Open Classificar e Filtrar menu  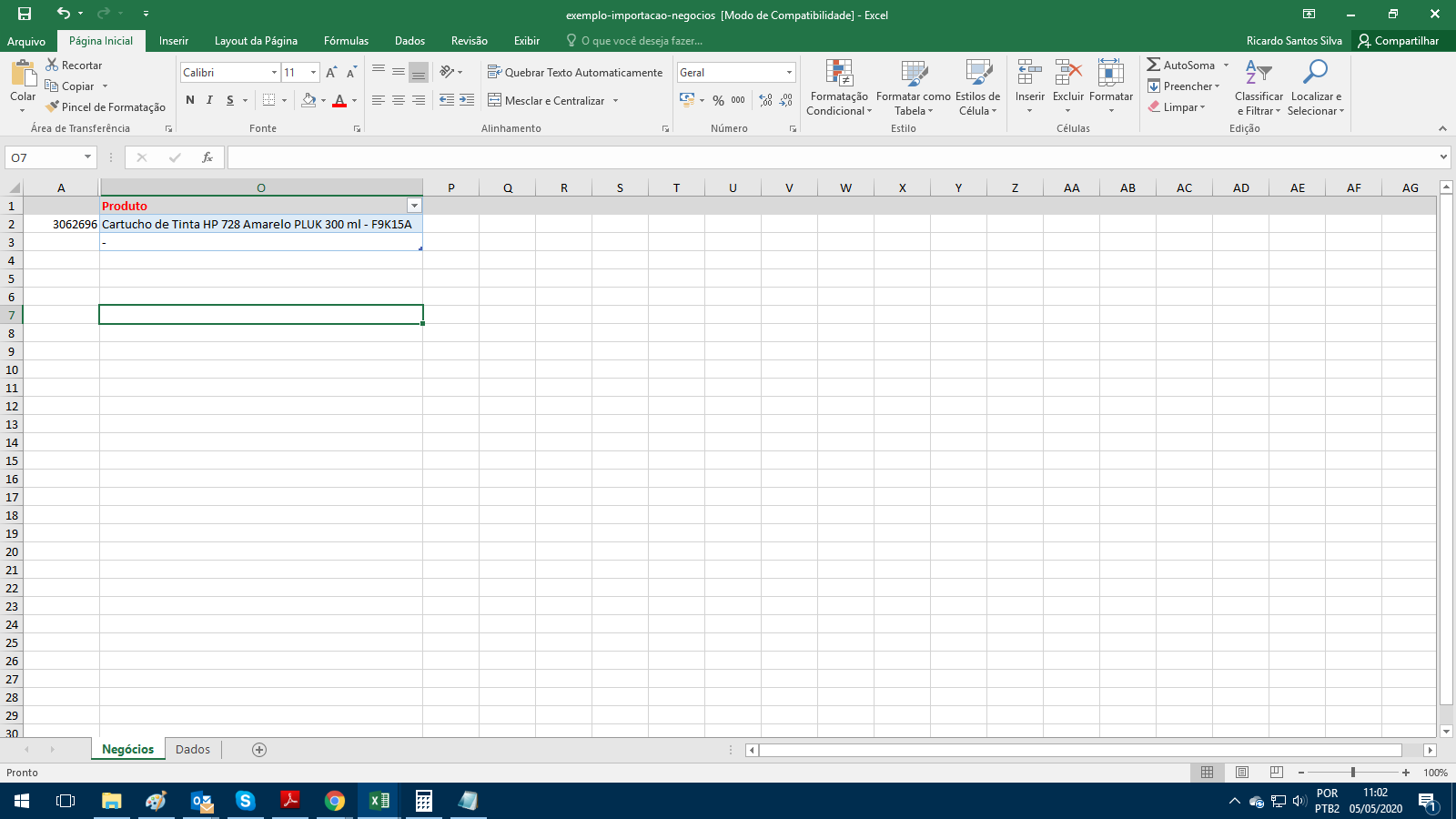click(1259, 87)
